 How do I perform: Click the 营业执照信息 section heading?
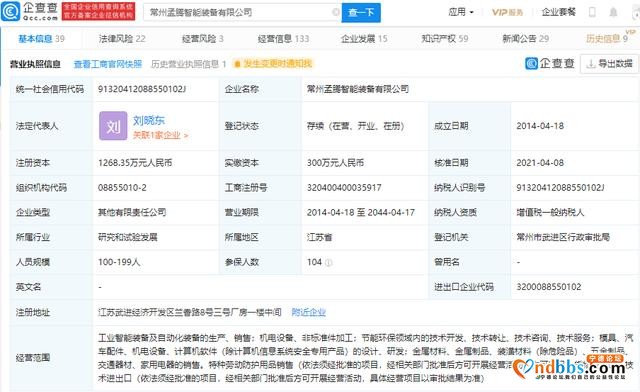[x=36, y=64]
